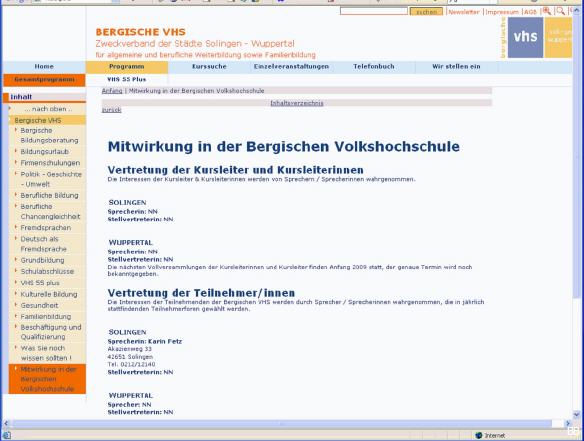The image size is (584, 441).
Task: Click the status bar page icon
Action: pyautogui.click(x=7, y=435)
